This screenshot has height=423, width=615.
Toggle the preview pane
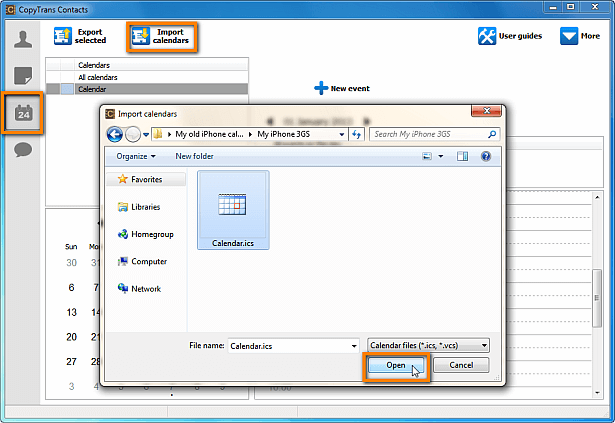tap(462, 157)
